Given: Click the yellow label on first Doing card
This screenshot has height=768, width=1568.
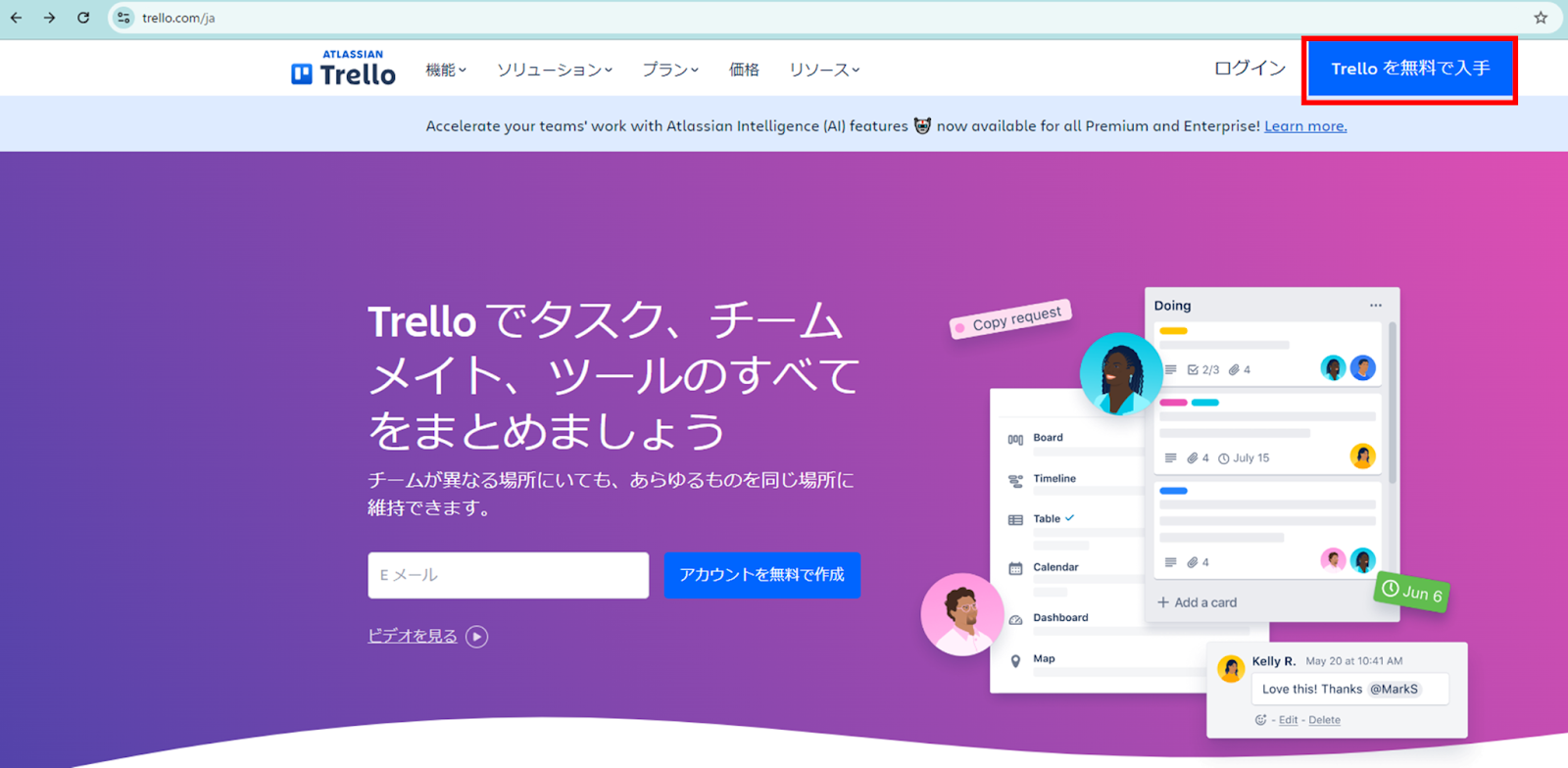Looking at the screenshot, I should [x=1173, y=331].
